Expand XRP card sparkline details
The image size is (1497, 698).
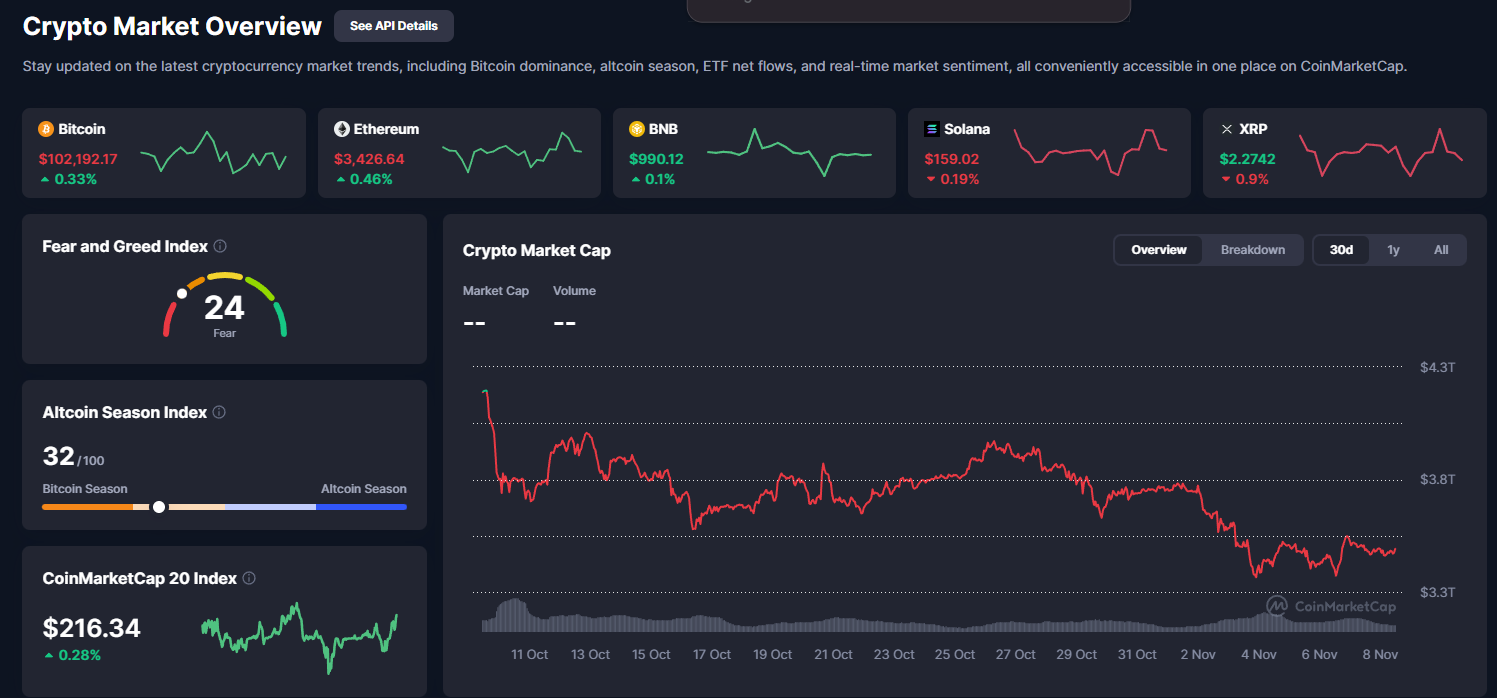click(x=1383, y=153)
